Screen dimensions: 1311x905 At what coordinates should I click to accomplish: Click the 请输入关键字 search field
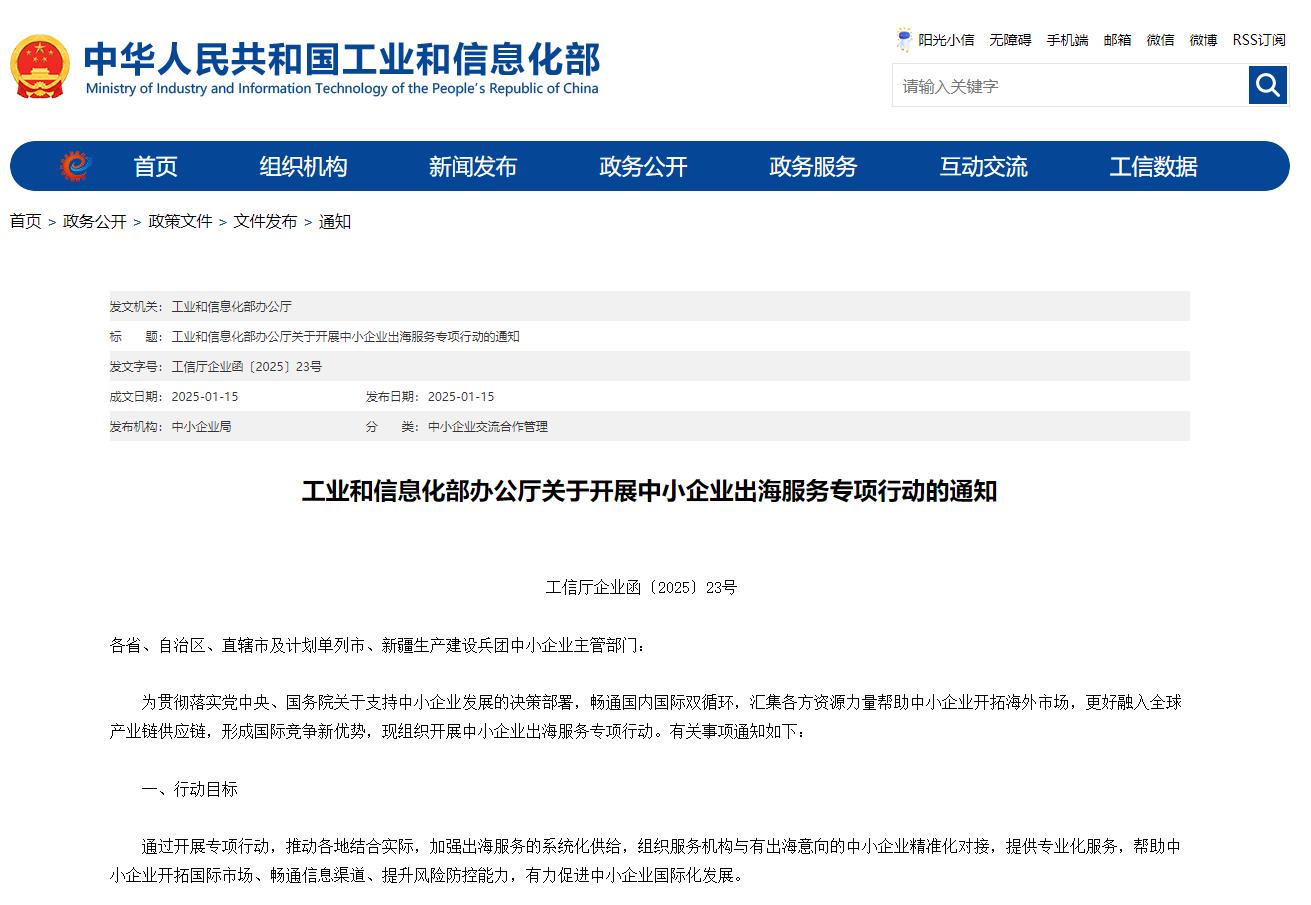pyautogui.click(x=1069, y=86)
